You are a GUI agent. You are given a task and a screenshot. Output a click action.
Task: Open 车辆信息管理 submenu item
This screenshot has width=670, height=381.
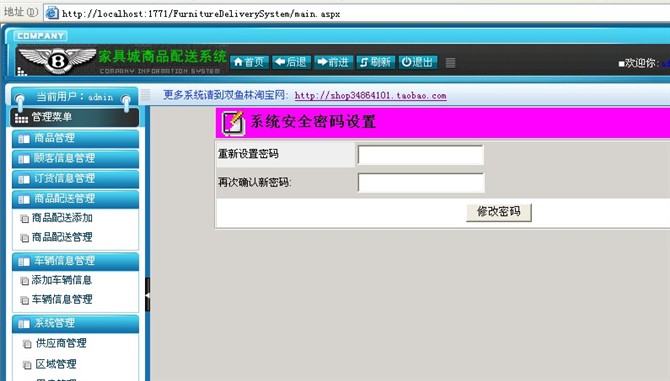(62, 299)
